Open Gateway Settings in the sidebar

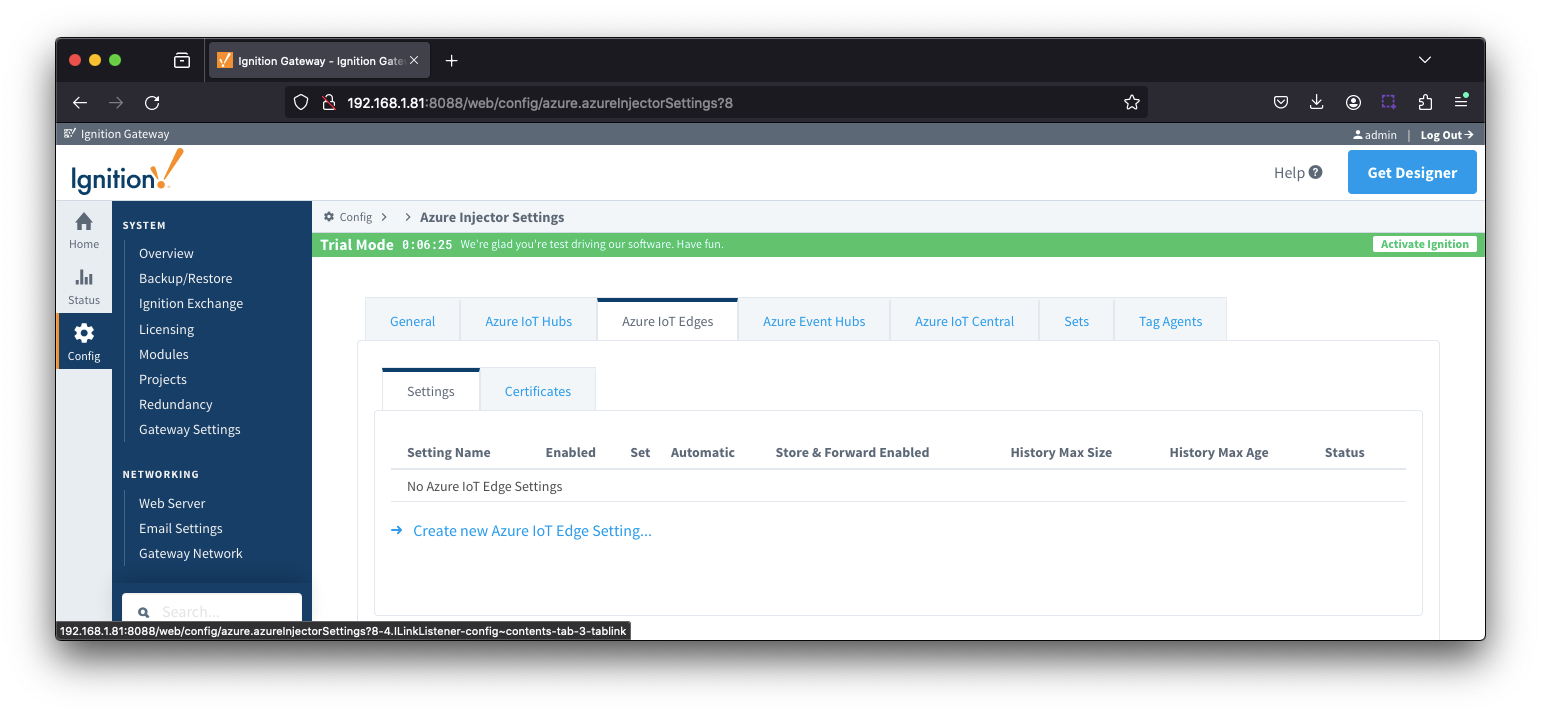[189, 429]
